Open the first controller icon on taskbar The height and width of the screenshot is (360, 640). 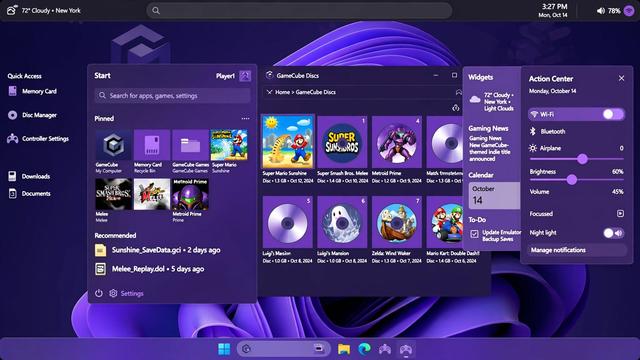(x=384, y=349)
